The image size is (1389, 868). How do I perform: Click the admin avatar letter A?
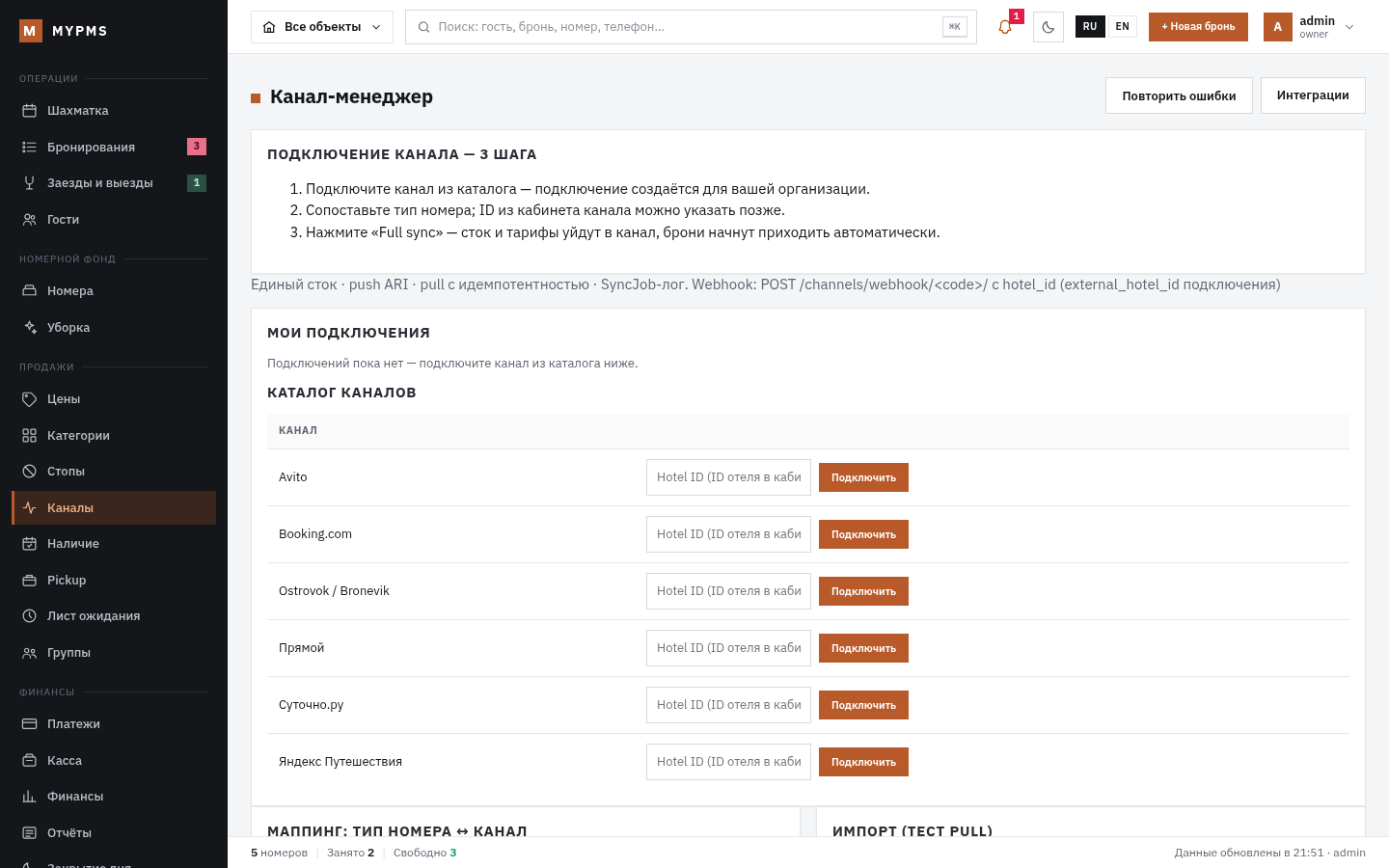pos(1278,27)
